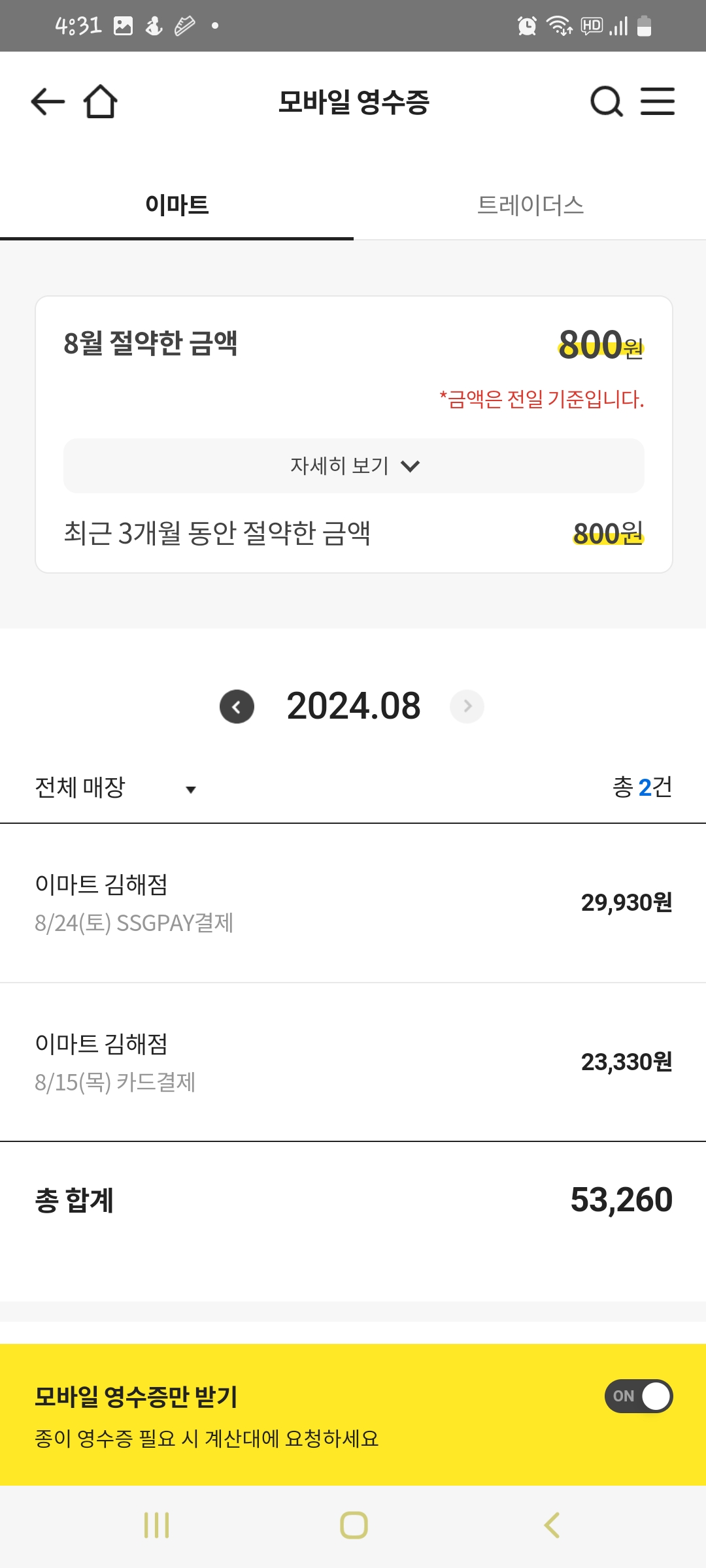
Task: Switch to the 트레이더스 tab
Action: (x=530, y=205)
